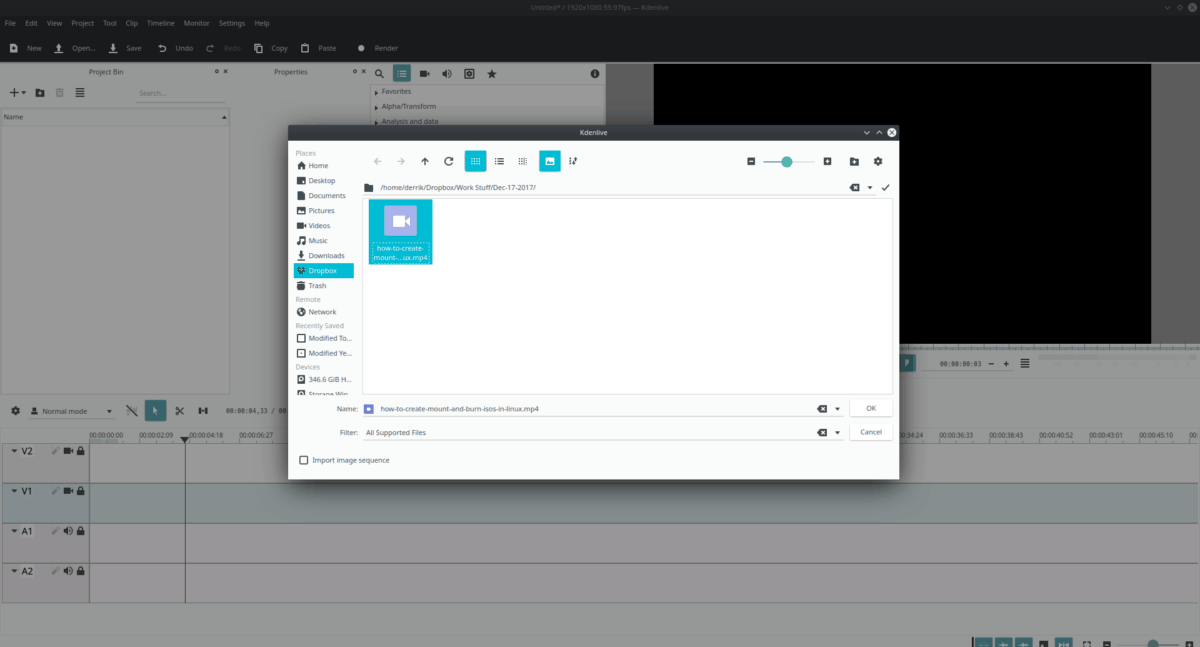The width and height of the screenshot is (1200, 647).
Task: Open the Normal mode timeline dropdown
Action: click(72, 411)
